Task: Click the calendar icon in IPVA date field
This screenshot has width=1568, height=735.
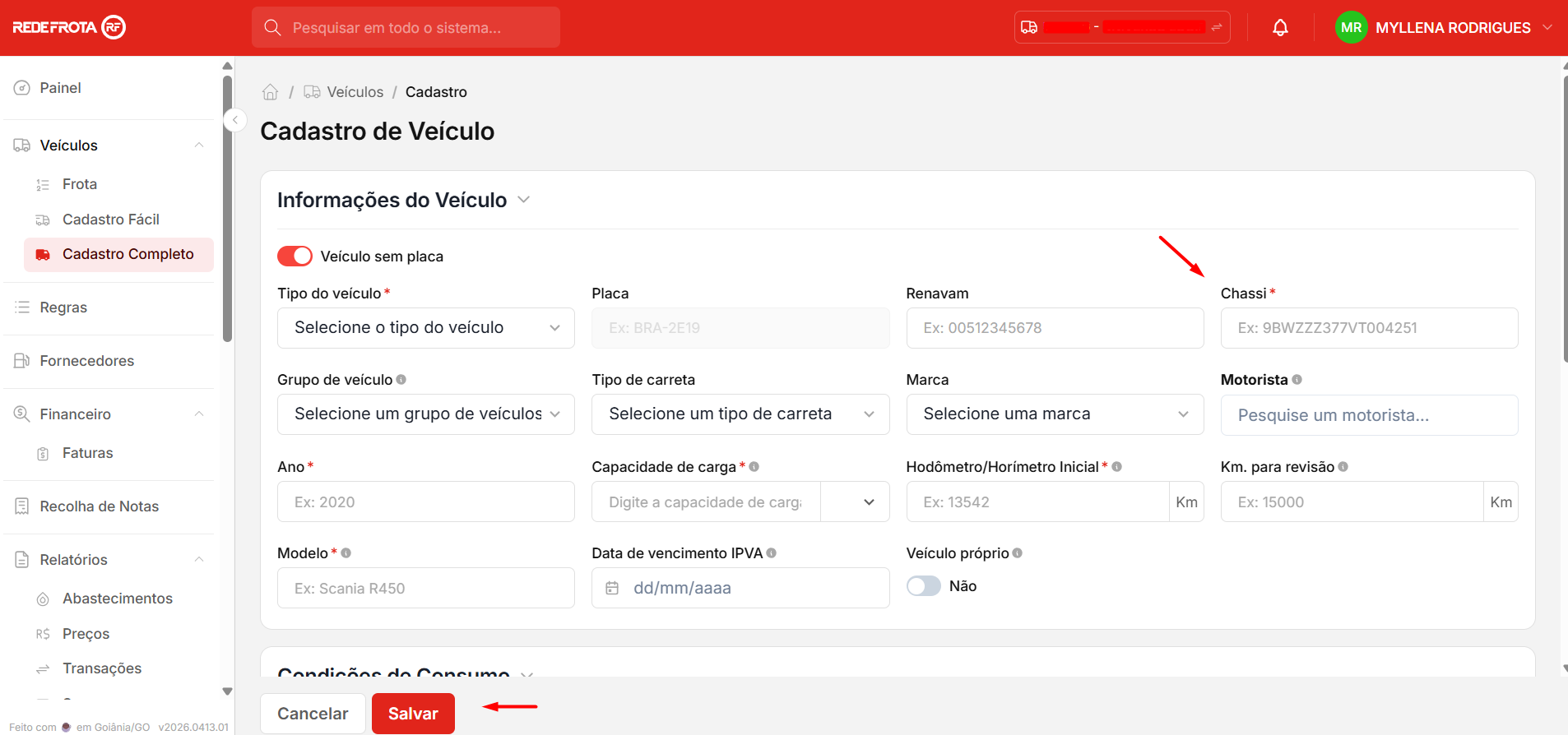Action: (x=612, y=588)
